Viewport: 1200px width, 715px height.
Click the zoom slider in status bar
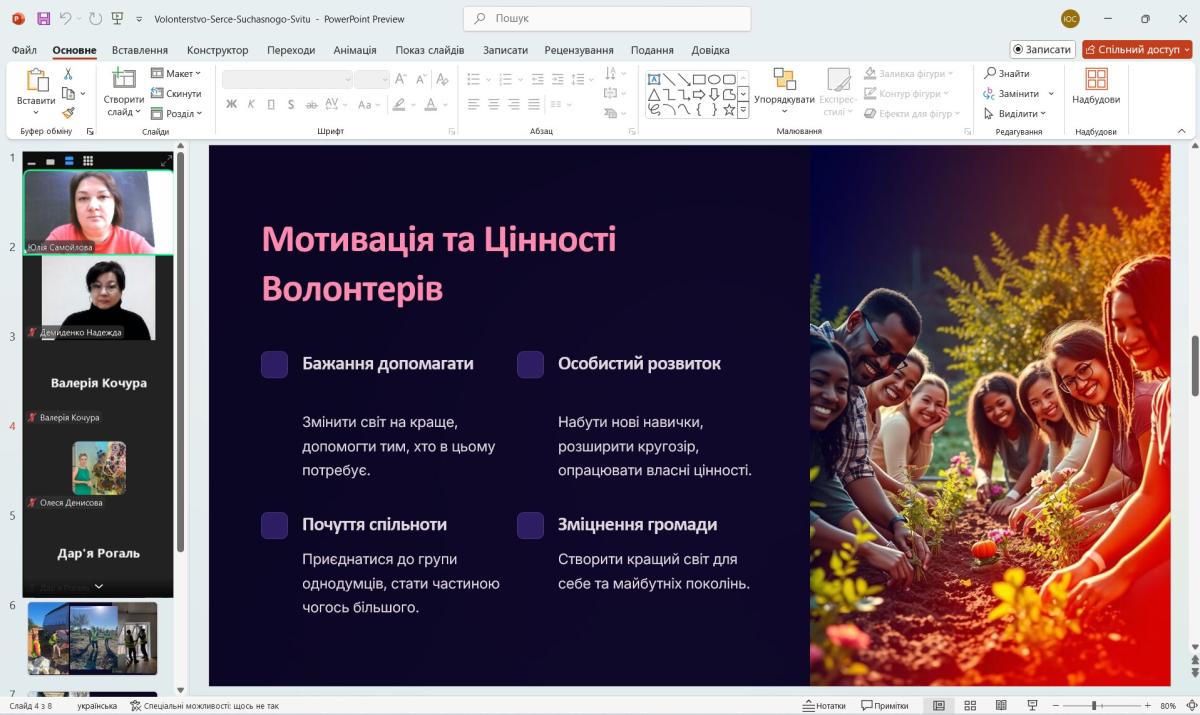point(1095,706)
